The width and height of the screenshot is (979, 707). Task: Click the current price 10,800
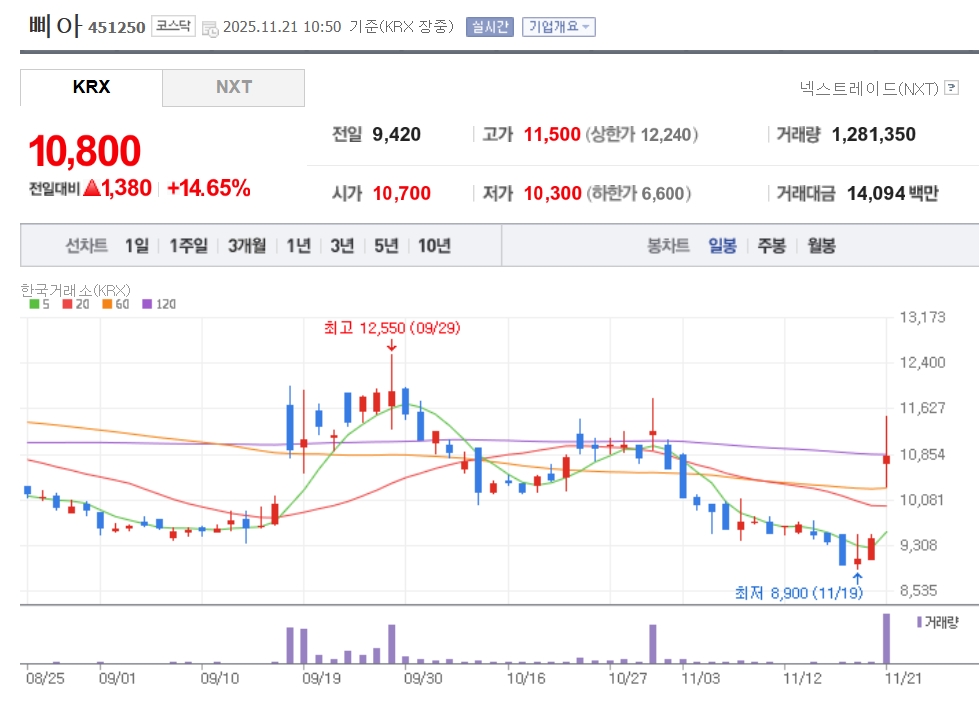coord(85,151)
